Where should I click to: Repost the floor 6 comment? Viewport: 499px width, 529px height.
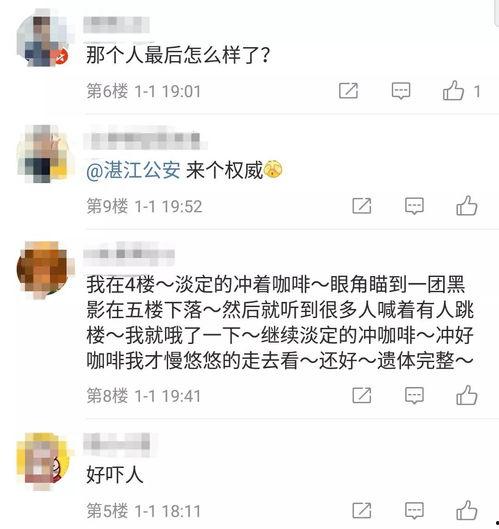click(x=348, y=90)
